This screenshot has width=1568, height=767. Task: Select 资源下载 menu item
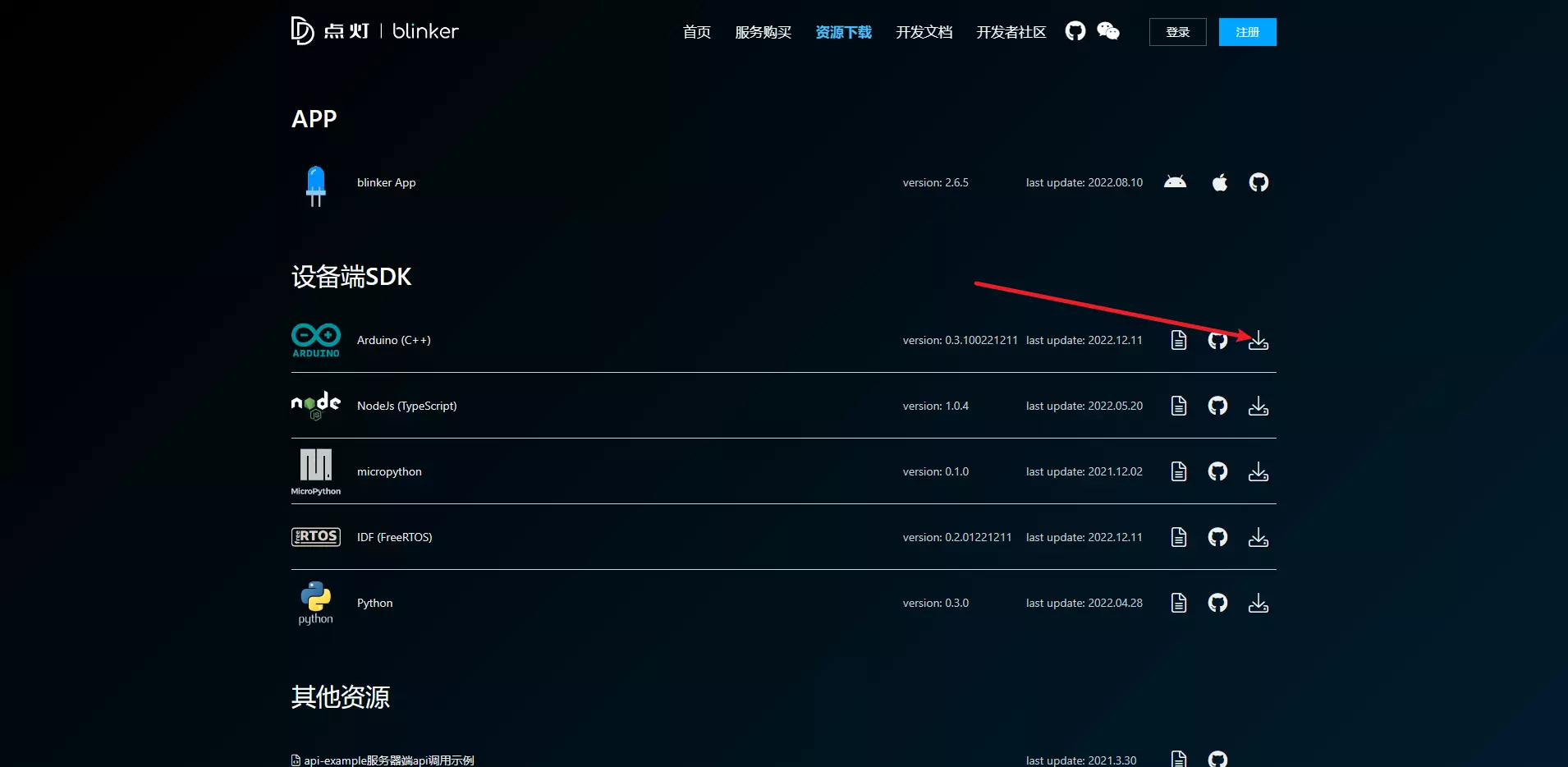[x=844, y=32]
